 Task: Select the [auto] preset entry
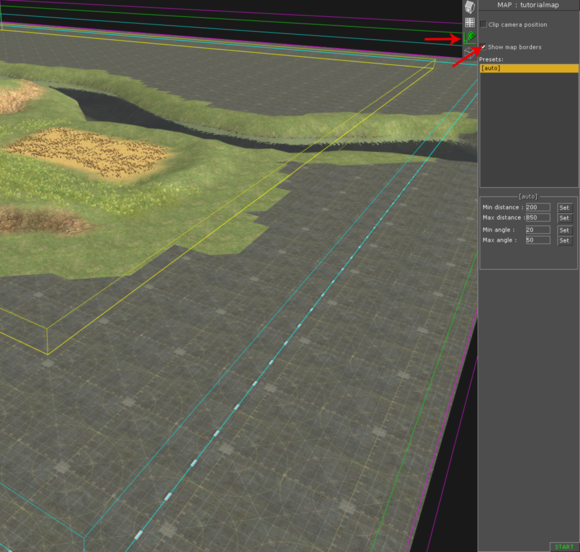pos(529,68)
